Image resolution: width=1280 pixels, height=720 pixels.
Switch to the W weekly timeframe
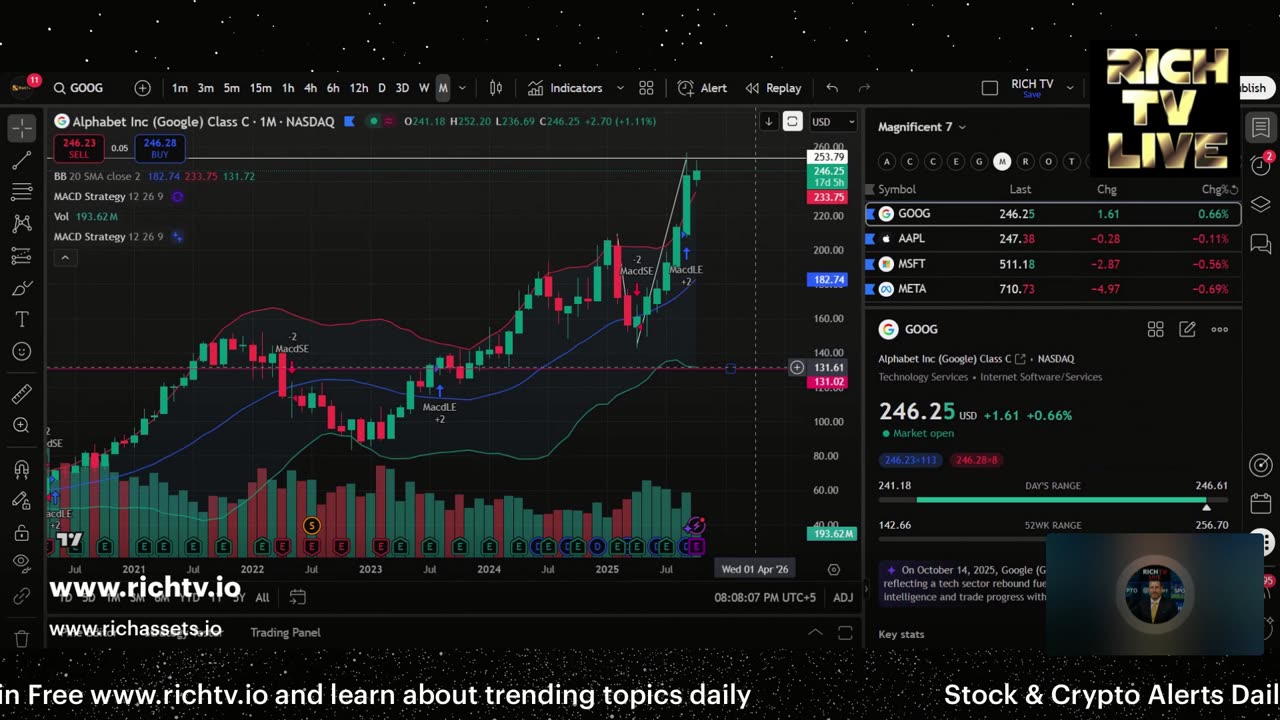[424, 88]
